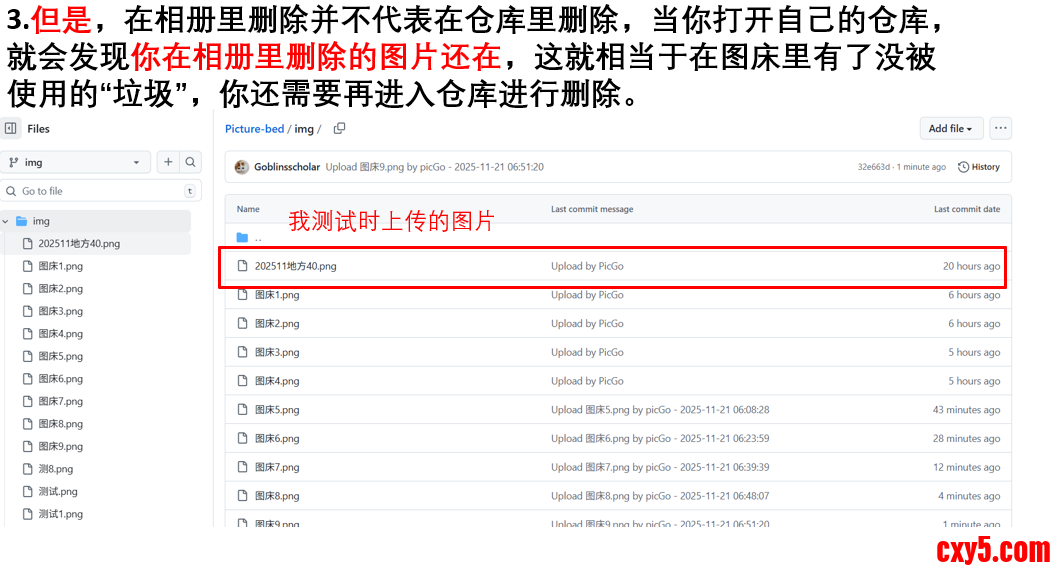Screen dimensions: 1055x570
Task: Select 图床2.png in file tree
Action: point(61,289)
